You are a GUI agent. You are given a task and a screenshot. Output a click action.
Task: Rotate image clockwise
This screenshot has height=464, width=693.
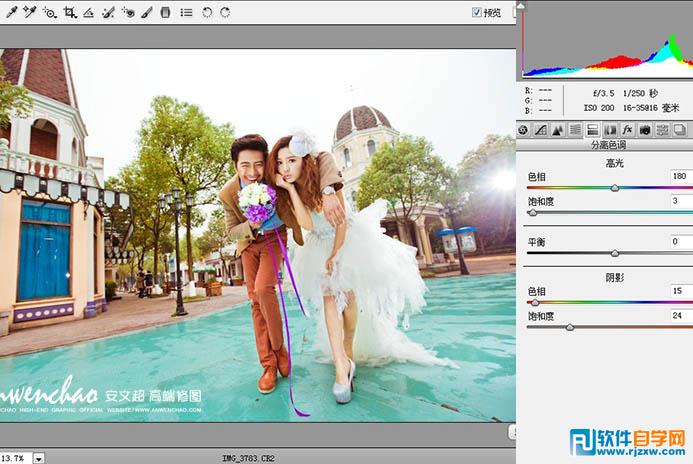point(225,13)
